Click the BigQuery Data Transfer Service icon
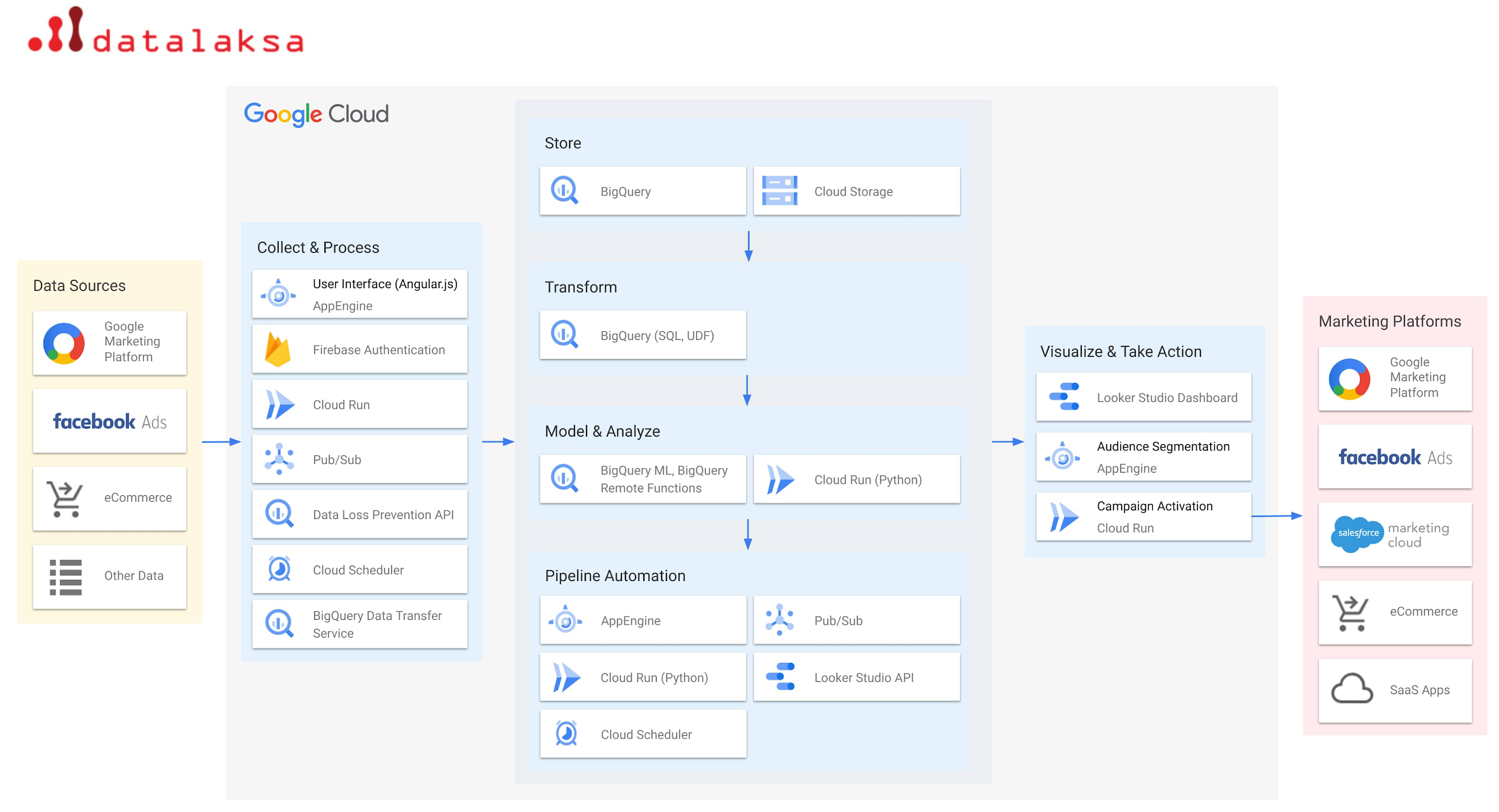 pyautogui.click(x=279, y=623)
